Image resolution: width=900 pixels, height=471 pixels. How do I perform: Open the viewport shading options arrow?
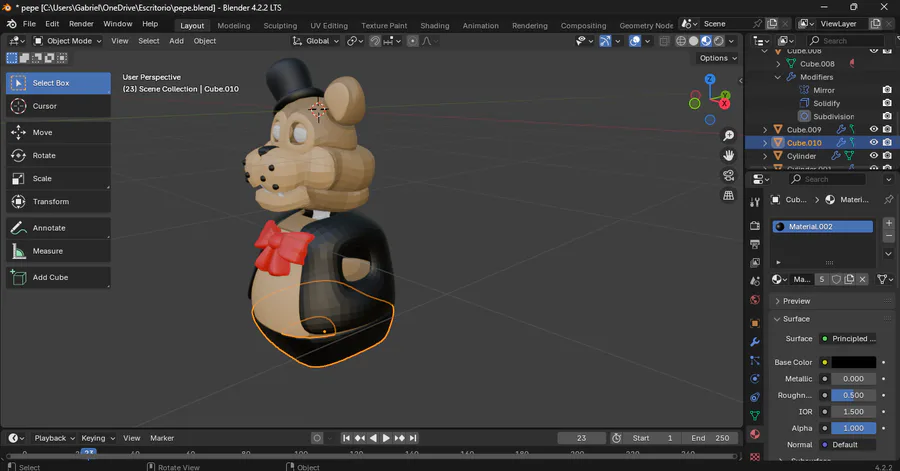click(731, 41)
